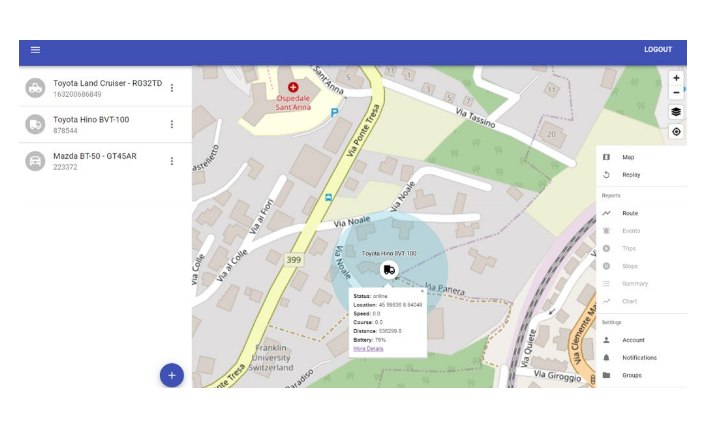Open the hamburger navigation menu

(35, 50)
